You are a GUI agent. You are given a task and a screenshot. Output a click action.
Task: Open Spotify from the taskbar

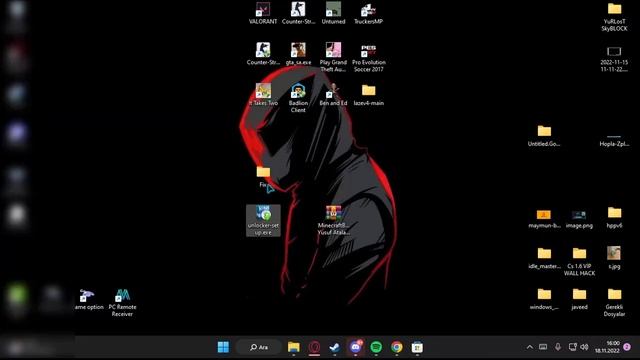click(376, 347)
